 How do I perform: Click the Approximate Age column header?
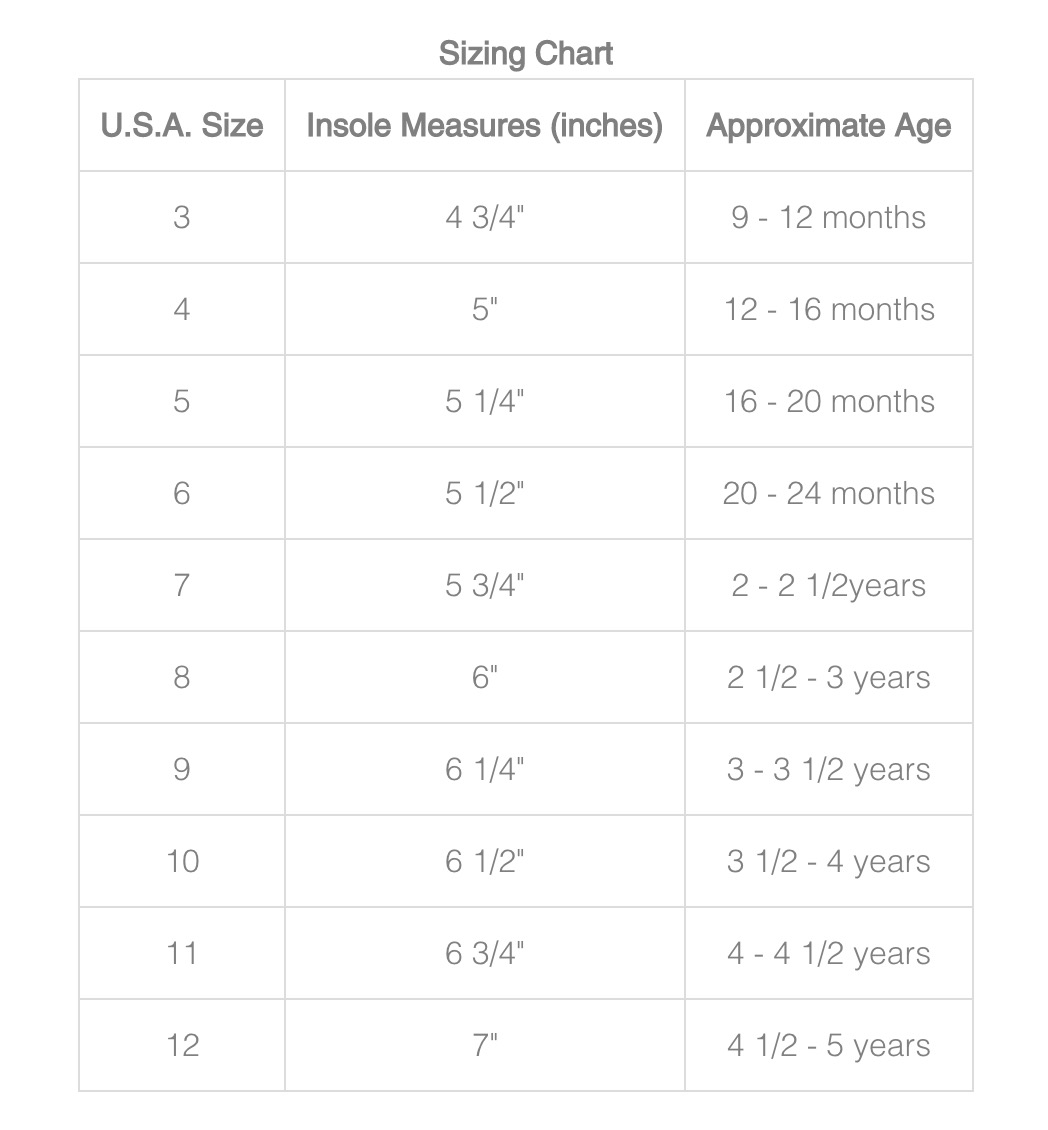pos(828,126)
